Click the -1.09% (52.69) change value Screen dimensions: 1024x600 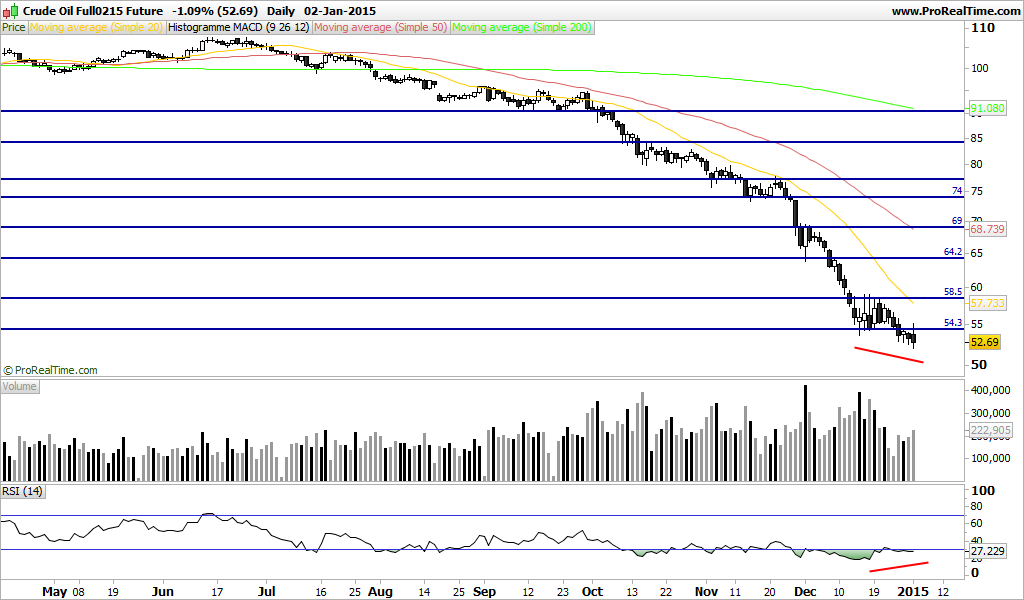pos(215,11)
